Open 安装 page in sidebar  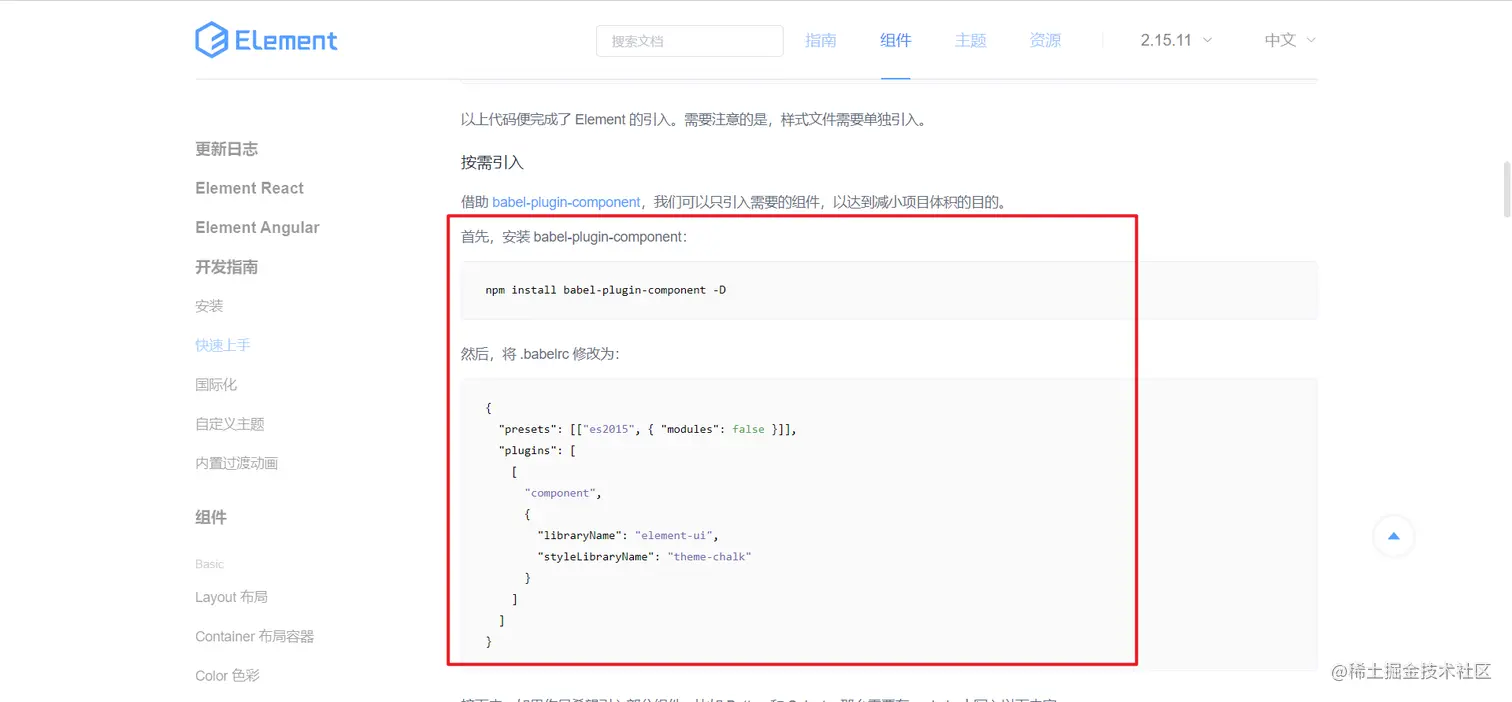coord(210,306)
